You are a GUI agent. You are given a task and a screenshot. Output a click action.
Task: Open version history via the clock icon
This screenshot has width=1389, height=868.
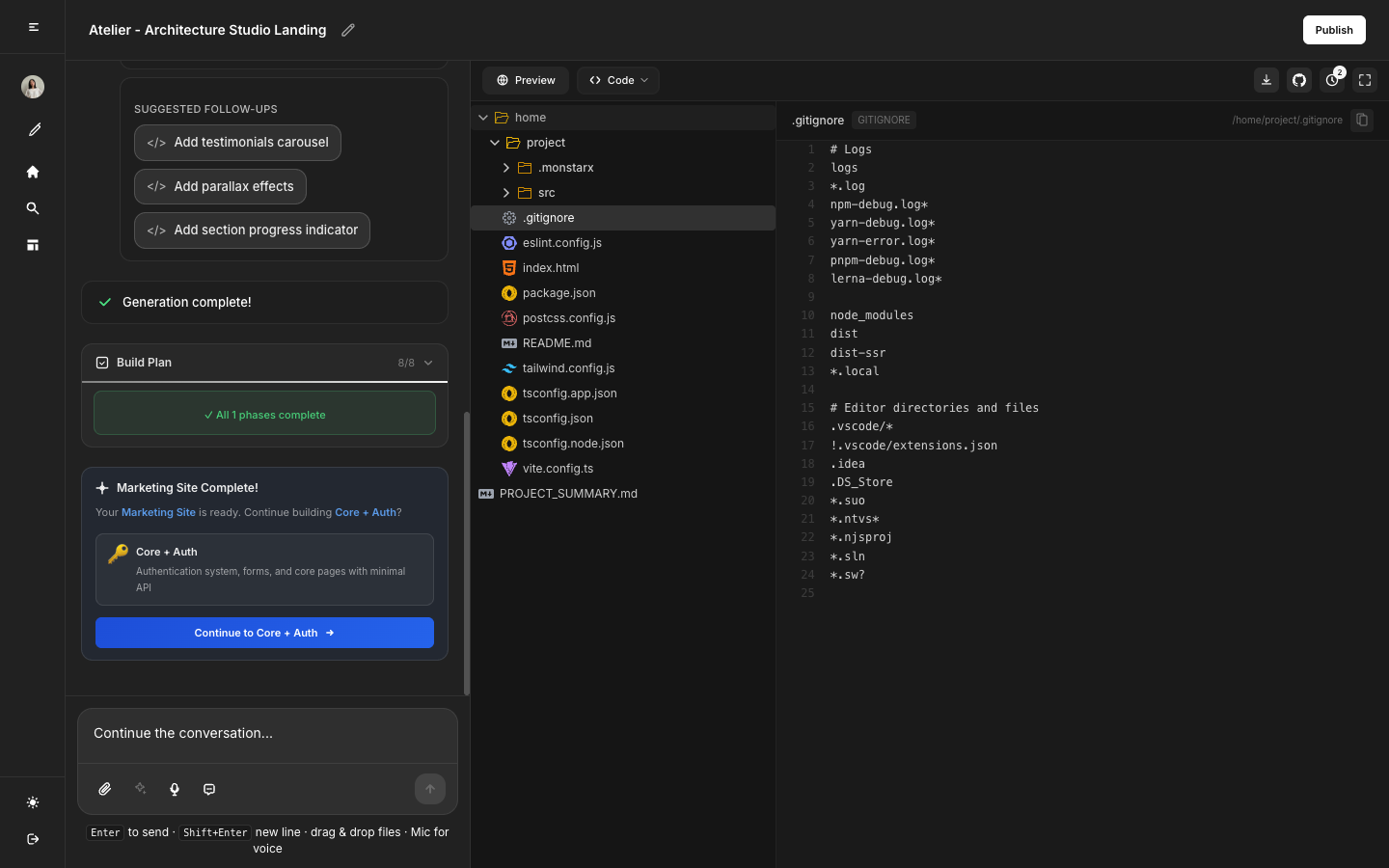1331,80
